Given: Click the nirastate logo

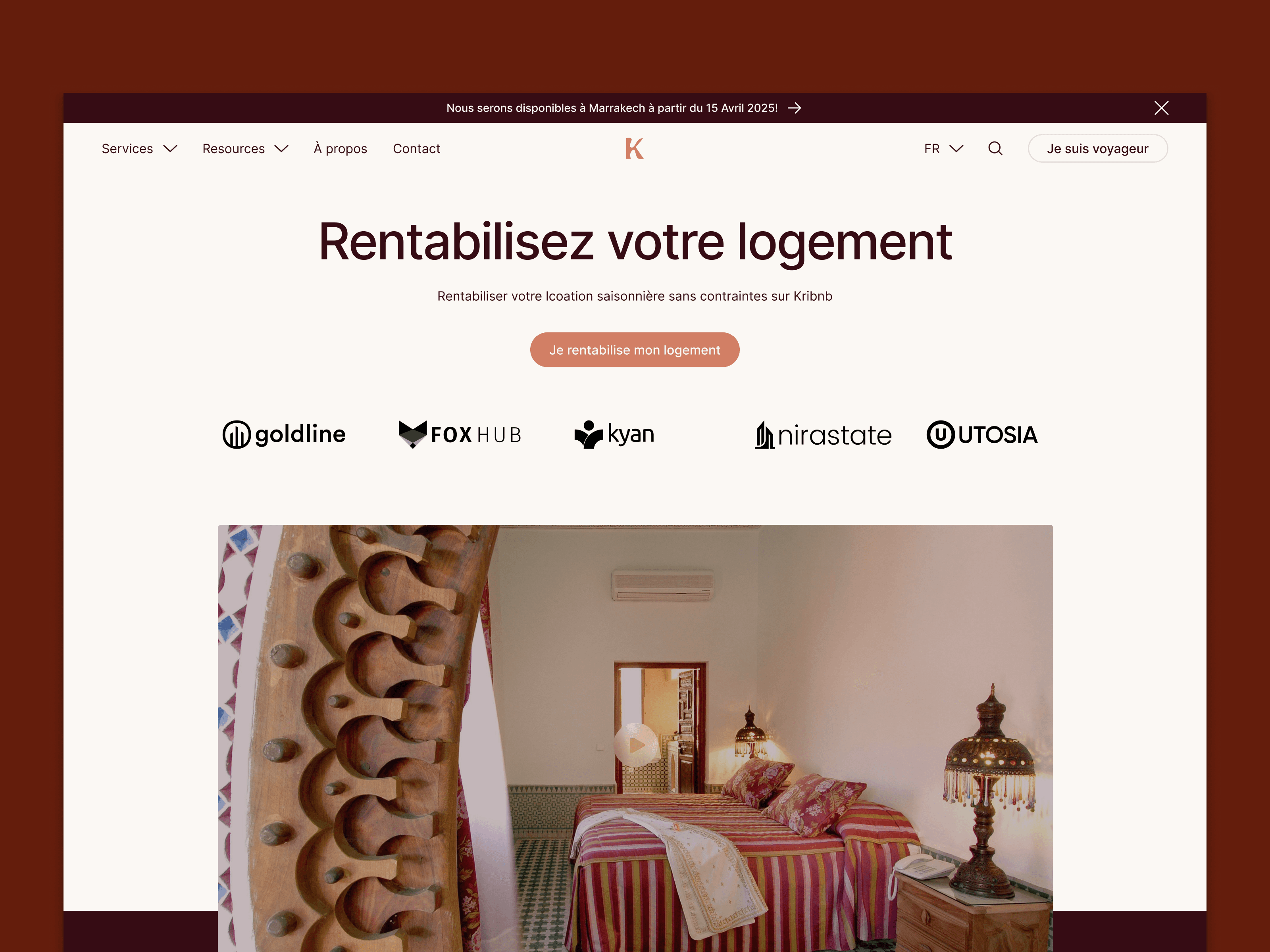Looking at the screenshot, I should click(x=824, y=435).
